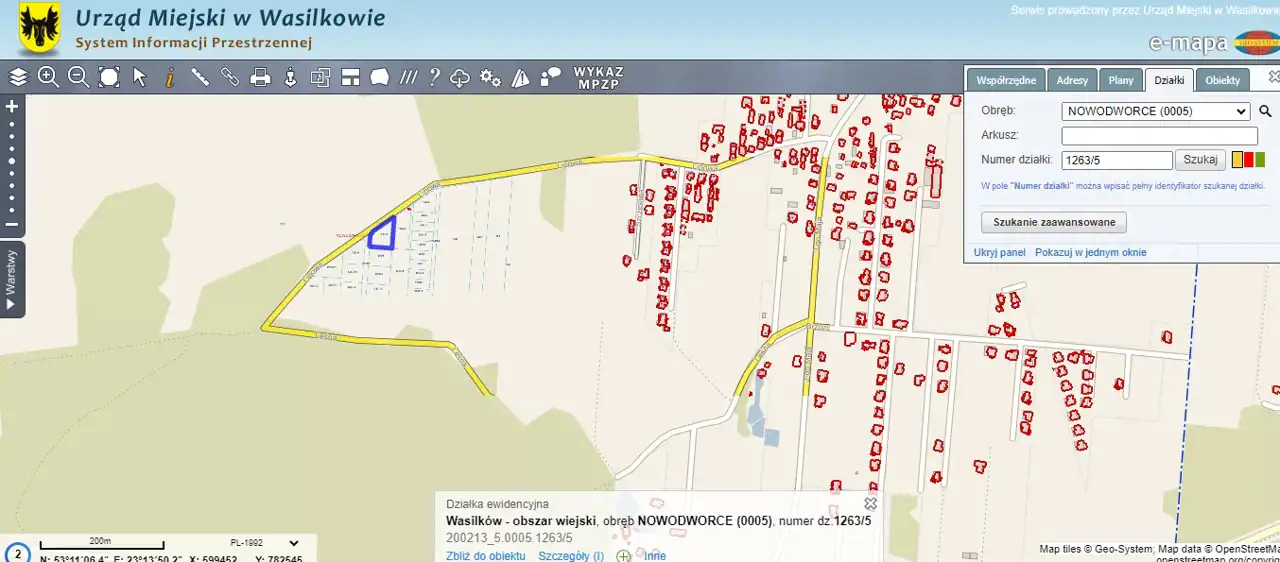Open the gears settings icon
The height and width of the screenshot is (562, 1280).
(490, 77)
